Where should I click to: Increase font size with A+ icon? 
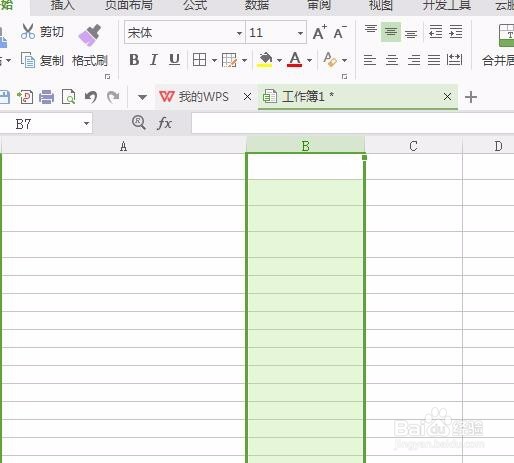(x=320, y=32)
